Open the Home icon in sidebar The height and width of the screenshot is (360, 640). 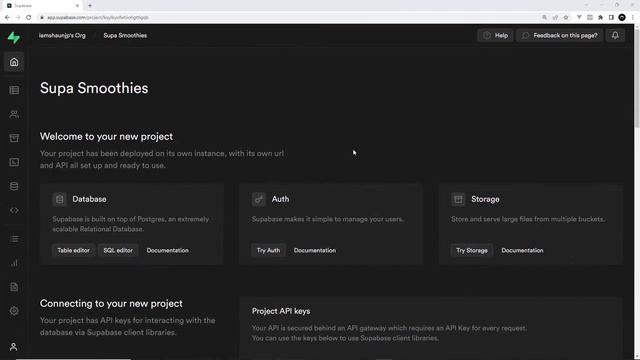tap(14, 62)
